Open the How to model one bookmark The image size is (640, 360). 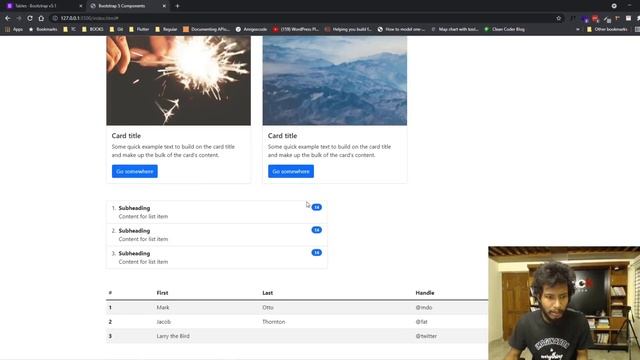point(401,29)
